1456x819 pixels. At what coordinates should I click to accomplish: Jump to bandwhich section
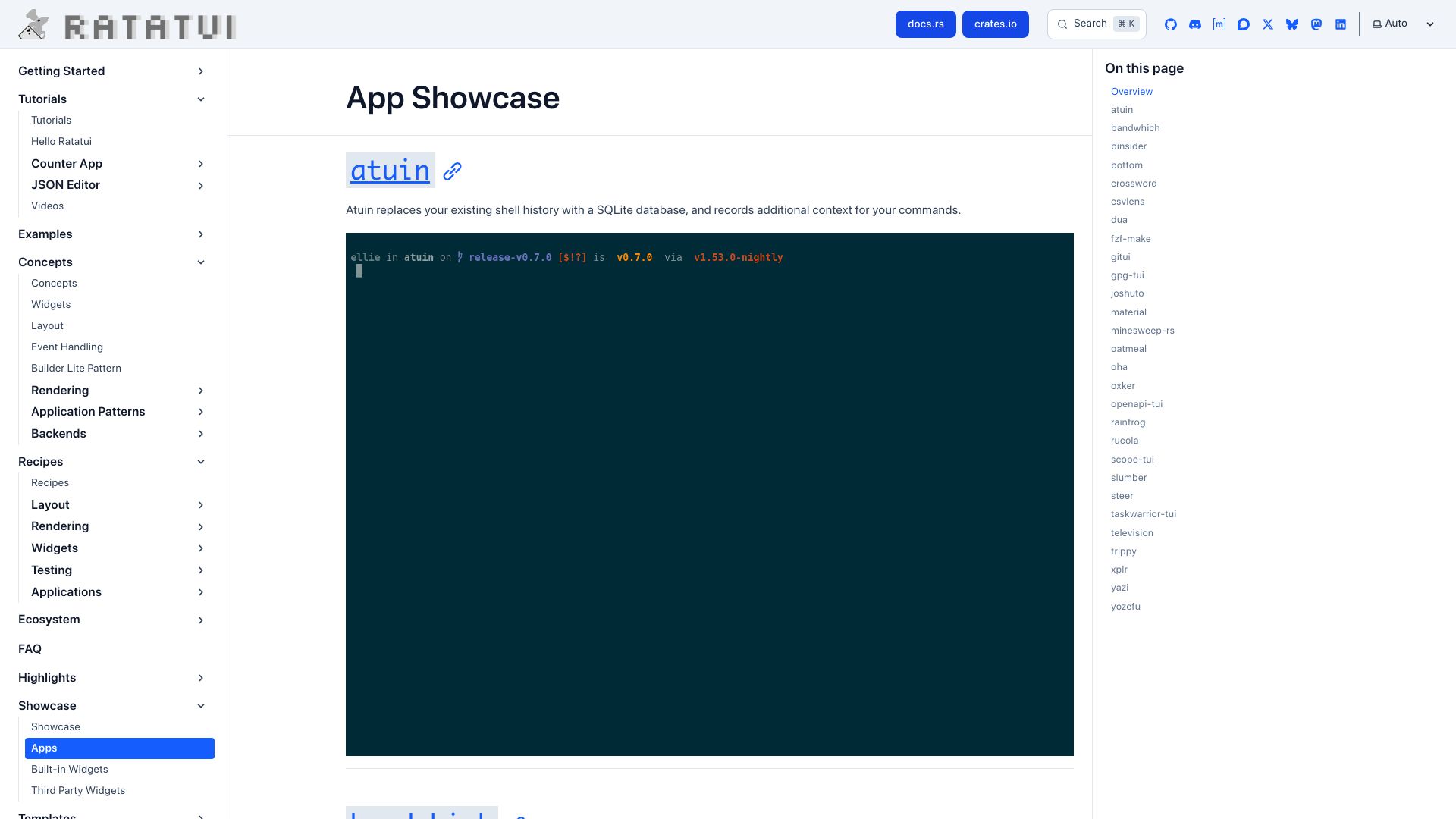1135,128
